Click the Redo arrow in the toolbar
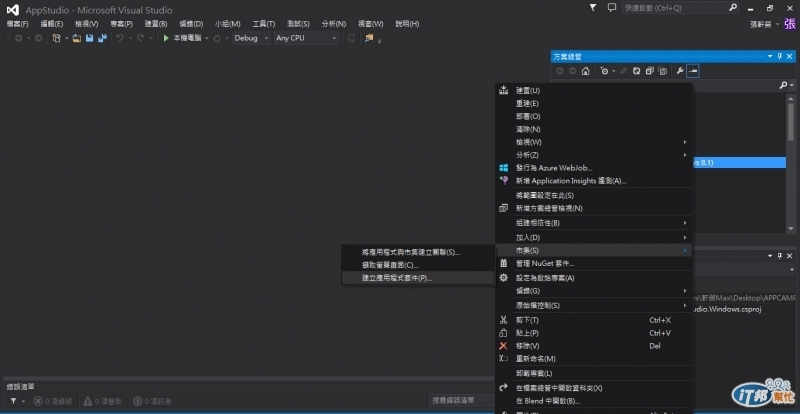 pos(140,38)
